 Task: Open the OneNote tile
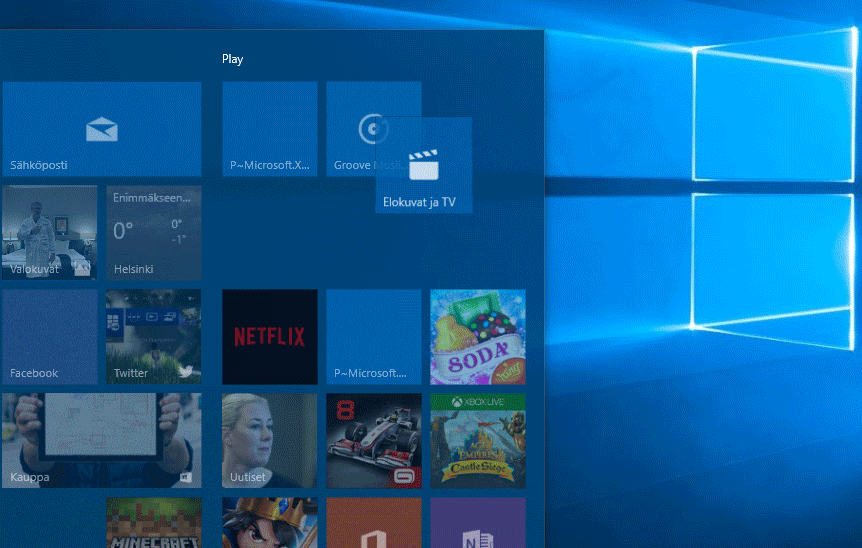click(x=478, y=523)
